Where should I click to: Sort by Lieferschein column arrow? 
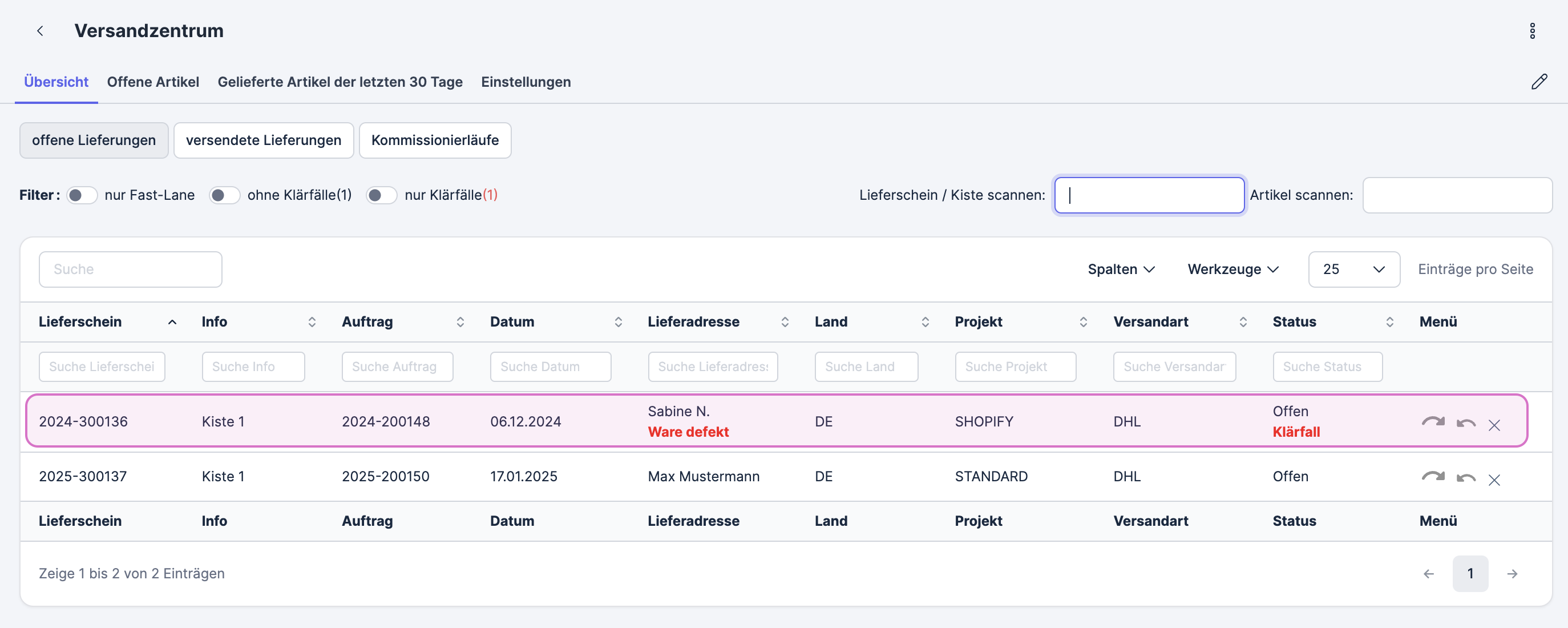click(172, 322)
